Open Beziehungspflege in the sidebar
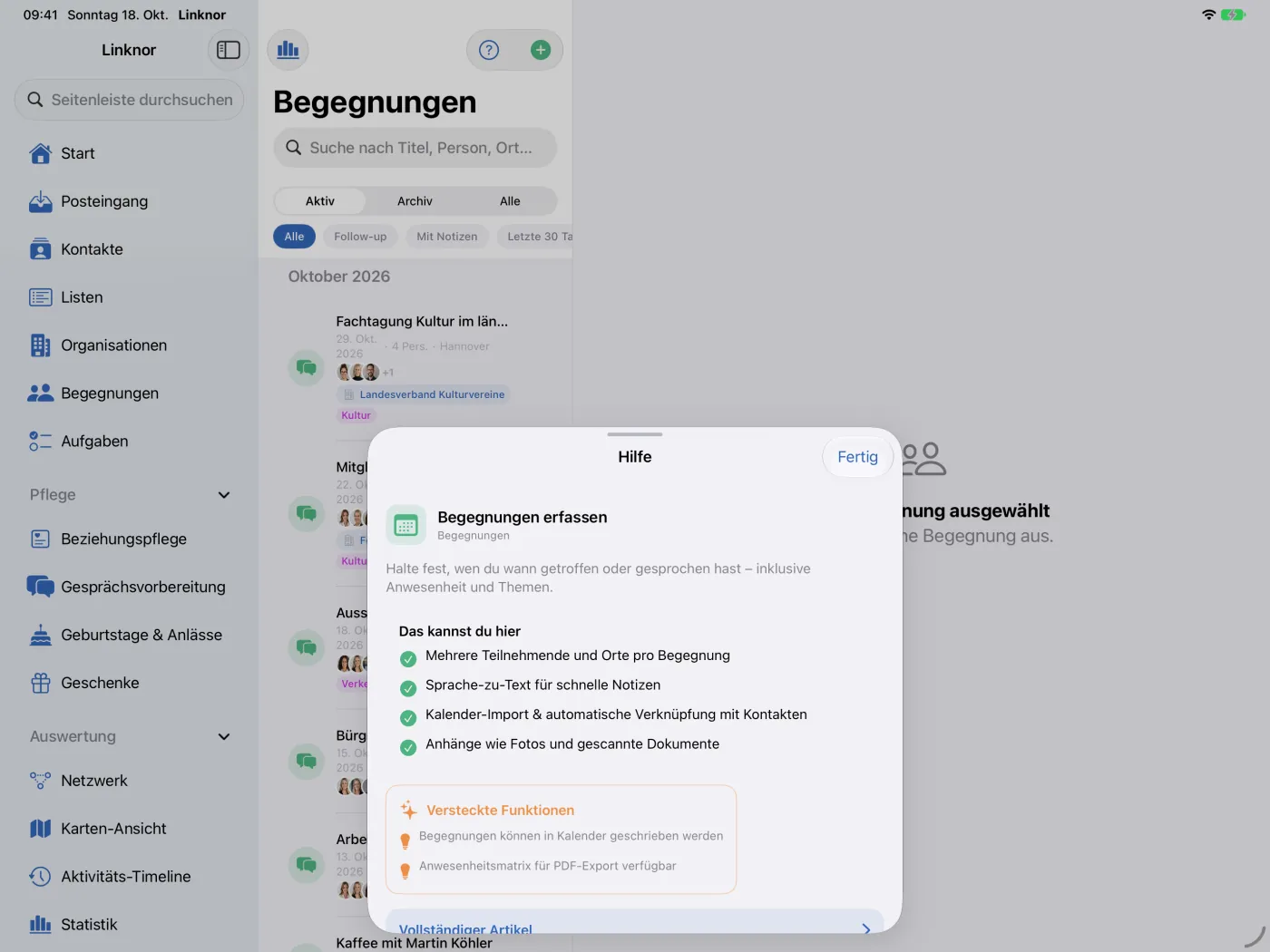Viewport: 1270px width, 952px height. (129, 539)
